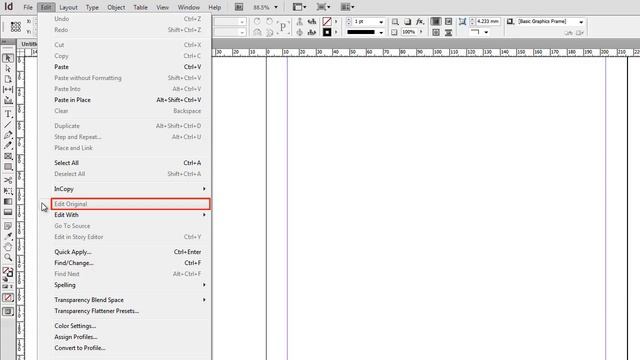Select the Pencil tool
The width and height of the screenshot is (640, 360).
8,145
